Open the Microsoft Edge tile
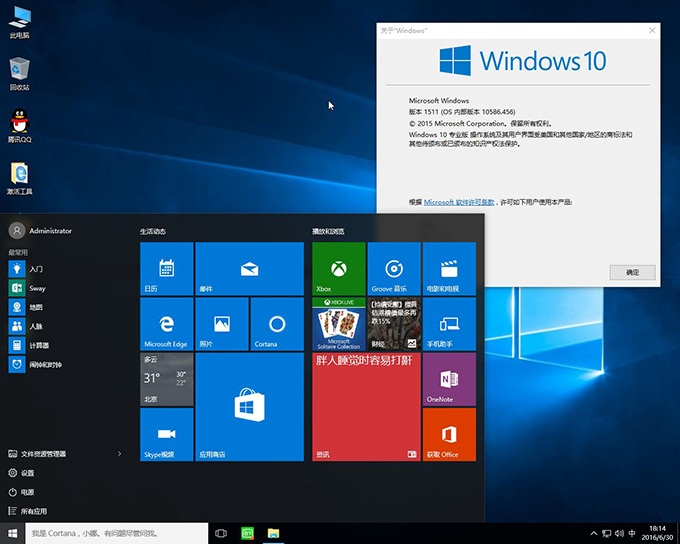 coord(167,323)
